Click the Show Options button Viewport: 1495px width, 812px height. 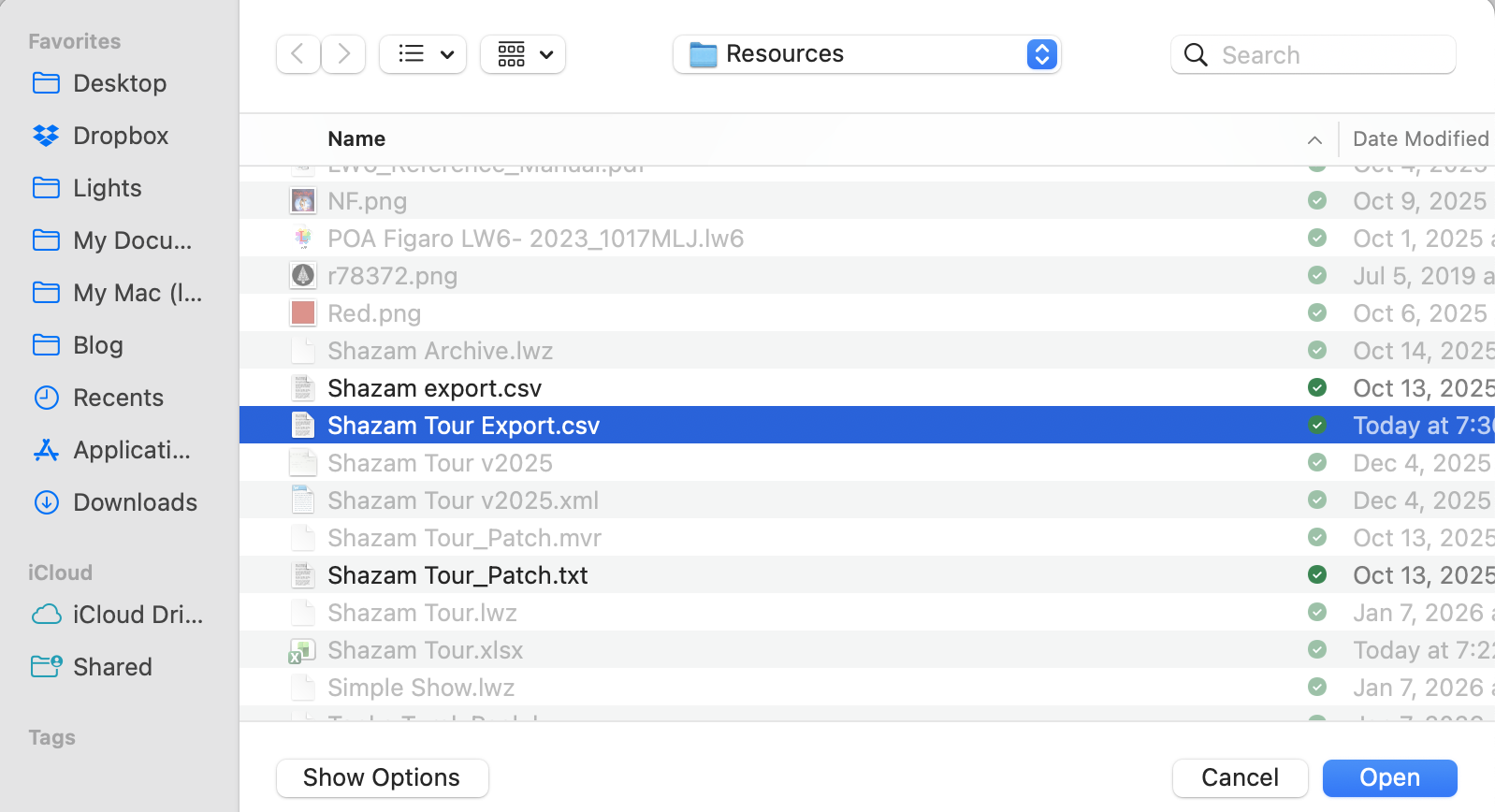pos(382,777)
